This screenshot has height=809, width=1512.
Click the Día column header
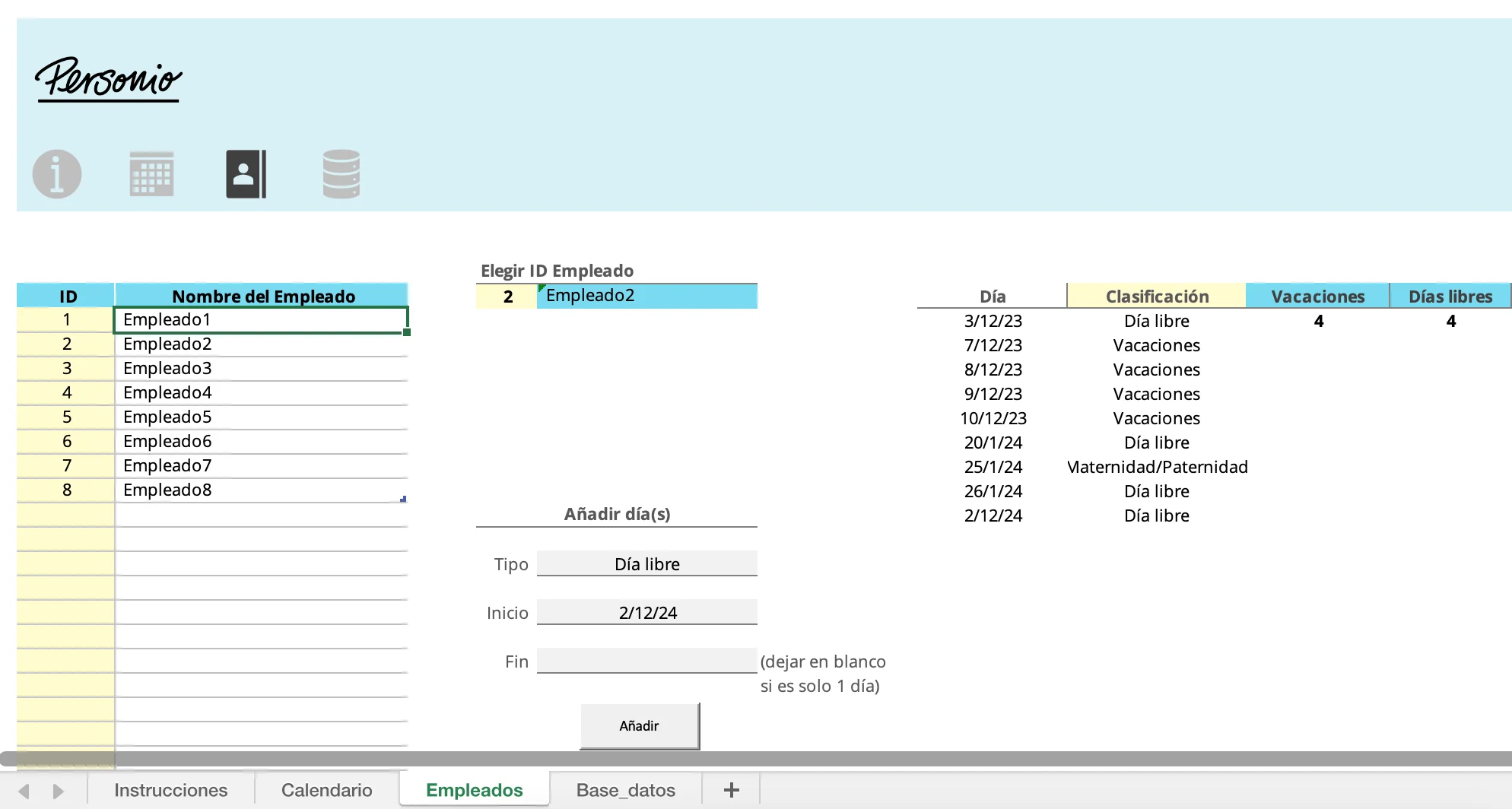pos(993,297)
